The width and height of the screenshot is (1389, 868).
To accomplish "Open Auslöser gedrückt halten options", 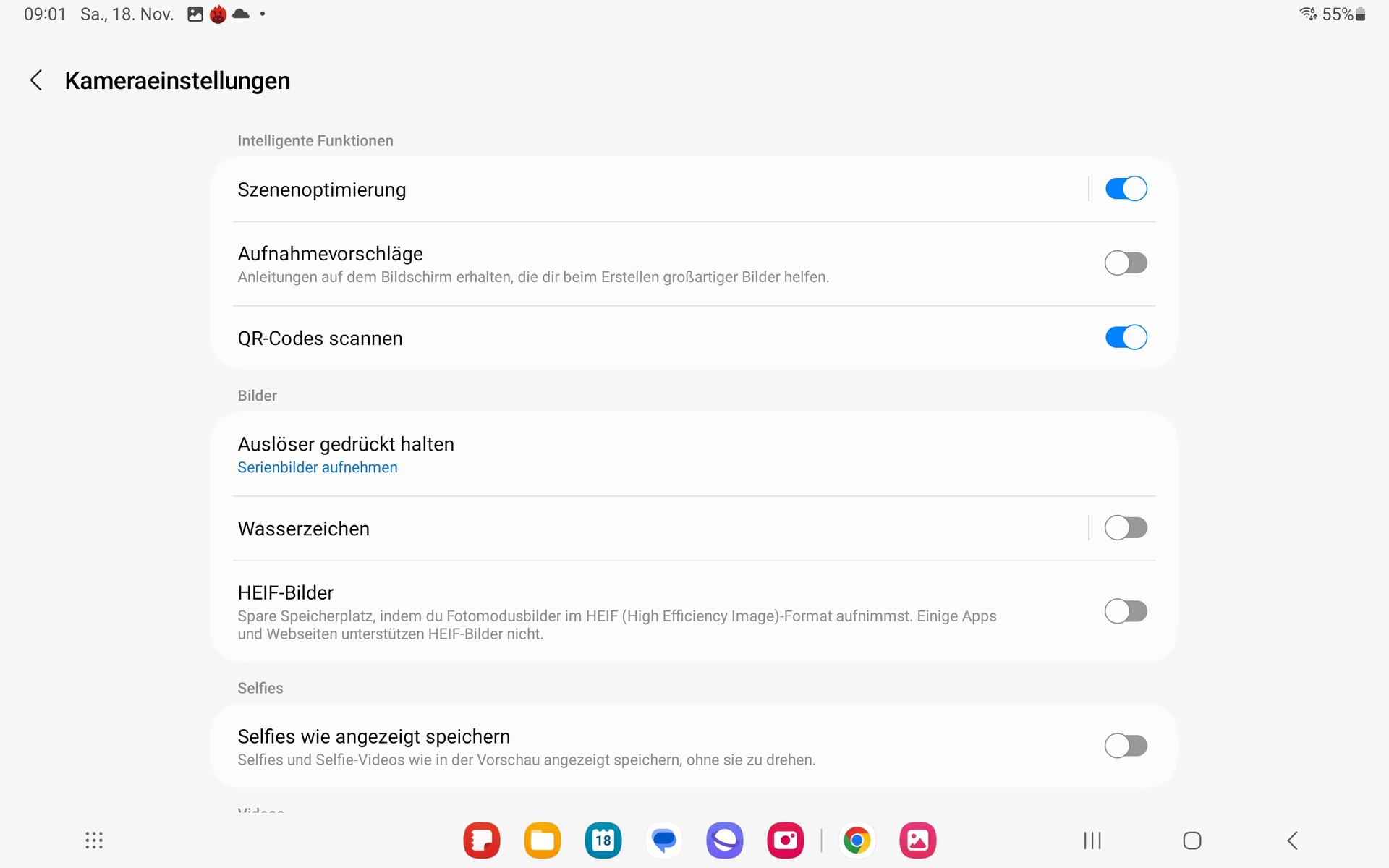I will (x=346, y=454).
